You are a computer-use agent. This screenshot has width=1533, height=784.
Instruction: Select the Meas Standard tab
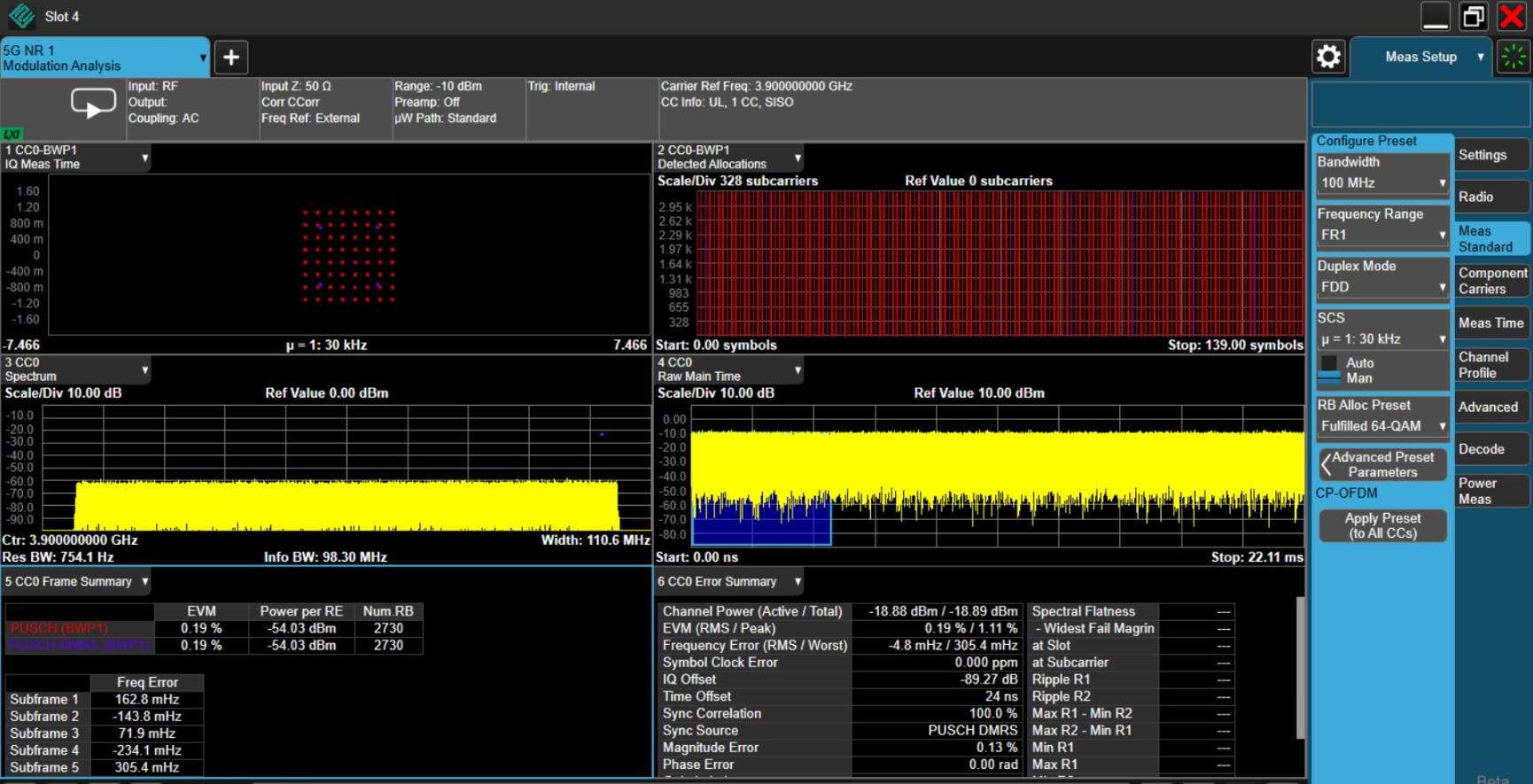coord(1492,239)
